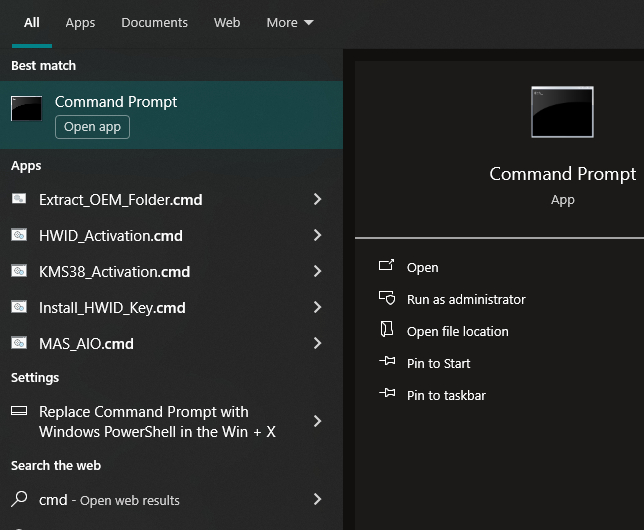The height and width of the screenshot is (530, 644).
Task: Click the Open app button
Action: (x=92, y=127)
